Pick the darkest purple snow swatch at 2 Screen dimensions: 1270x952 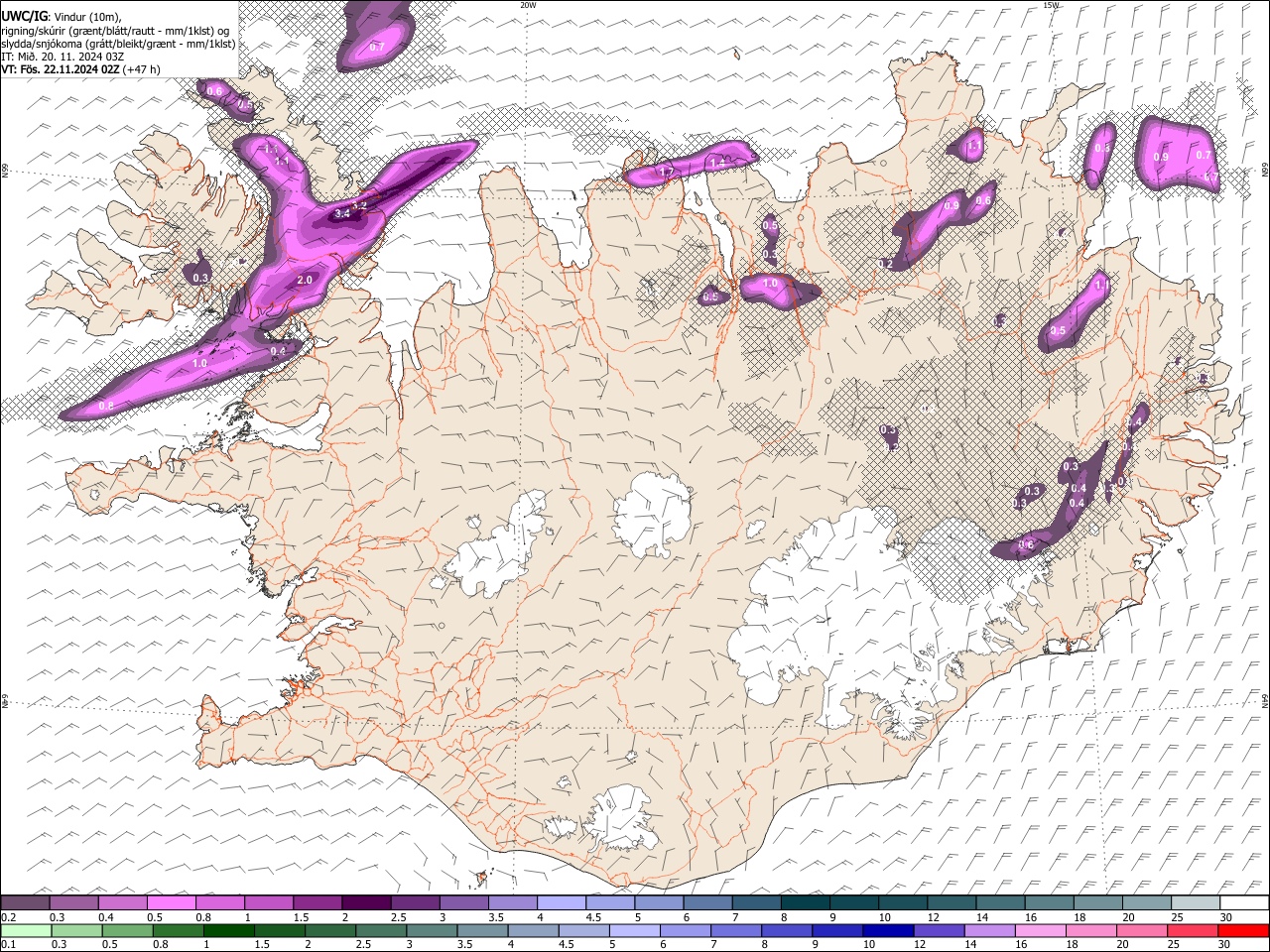(x=366, y=902)
